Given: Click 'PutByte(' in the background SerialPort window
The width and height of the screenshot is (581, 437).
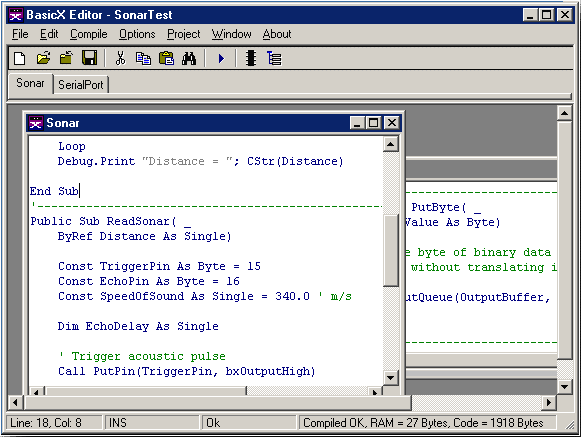Looking at the screenshot, I should (x=438, y=207).
